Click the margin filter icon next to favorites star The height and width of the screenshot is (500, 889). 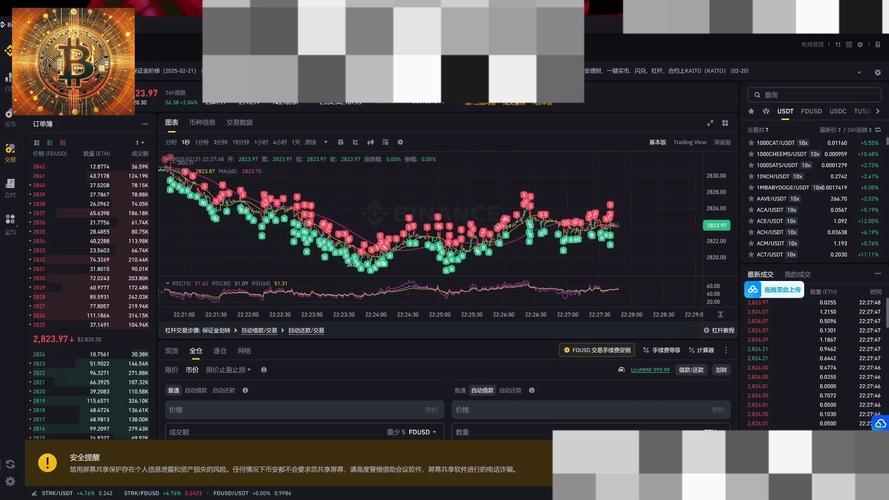(765, 111)
